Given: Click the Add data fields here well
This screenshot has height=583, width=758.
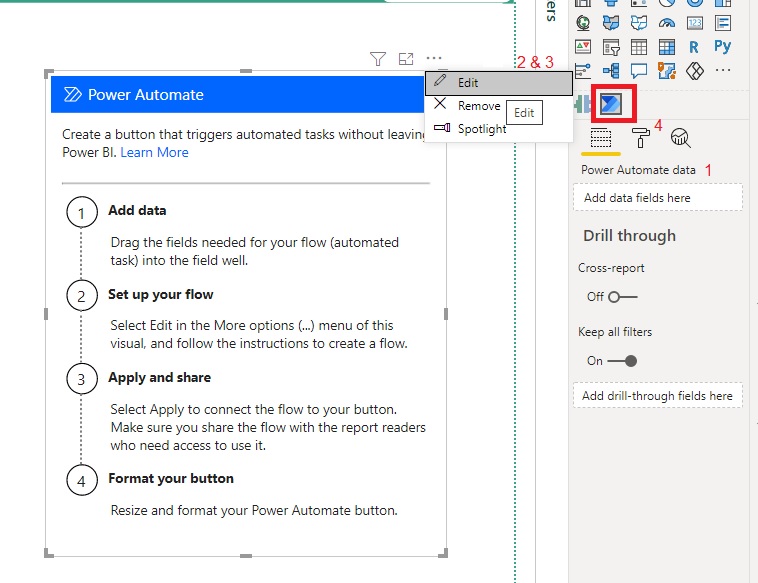Looking at the screenshot, I should [657, 197].
